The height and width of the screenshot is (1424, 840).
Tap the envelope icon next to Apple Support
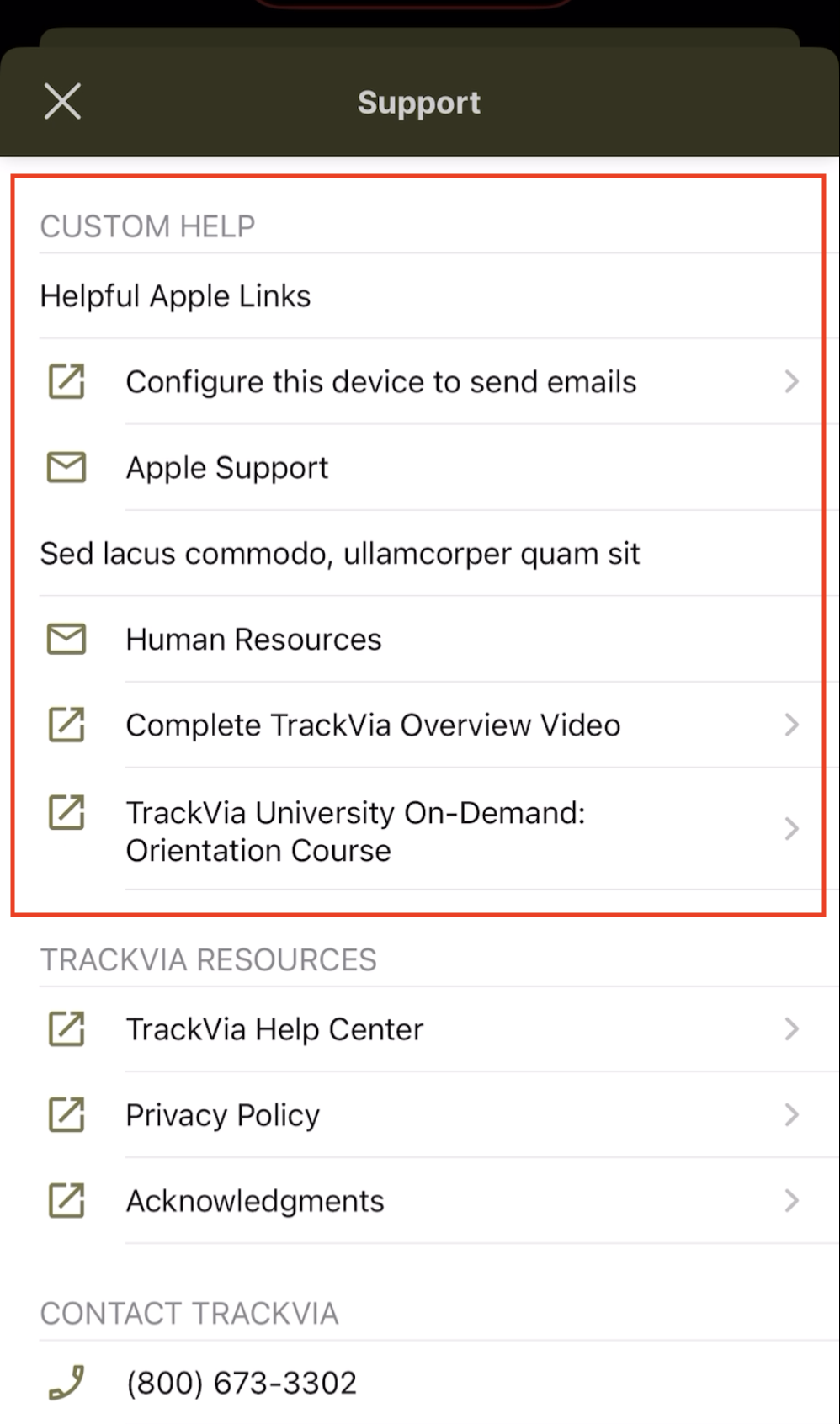[66, 467]
